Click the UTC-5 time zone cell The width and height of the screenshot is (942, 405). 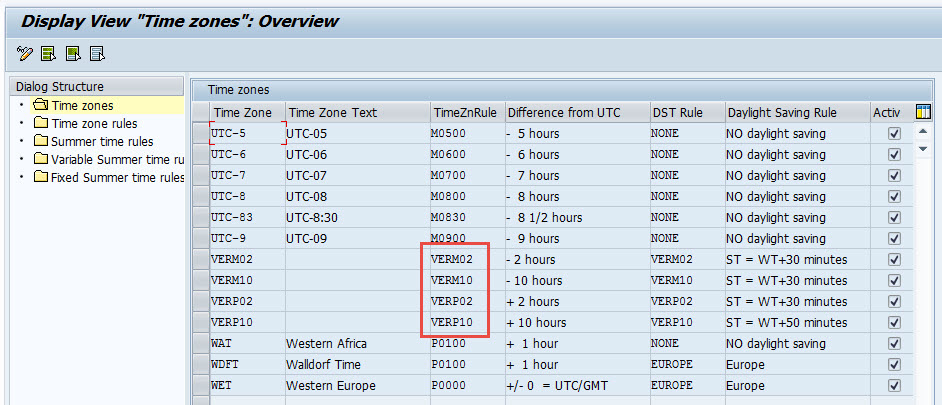[247, 133]
